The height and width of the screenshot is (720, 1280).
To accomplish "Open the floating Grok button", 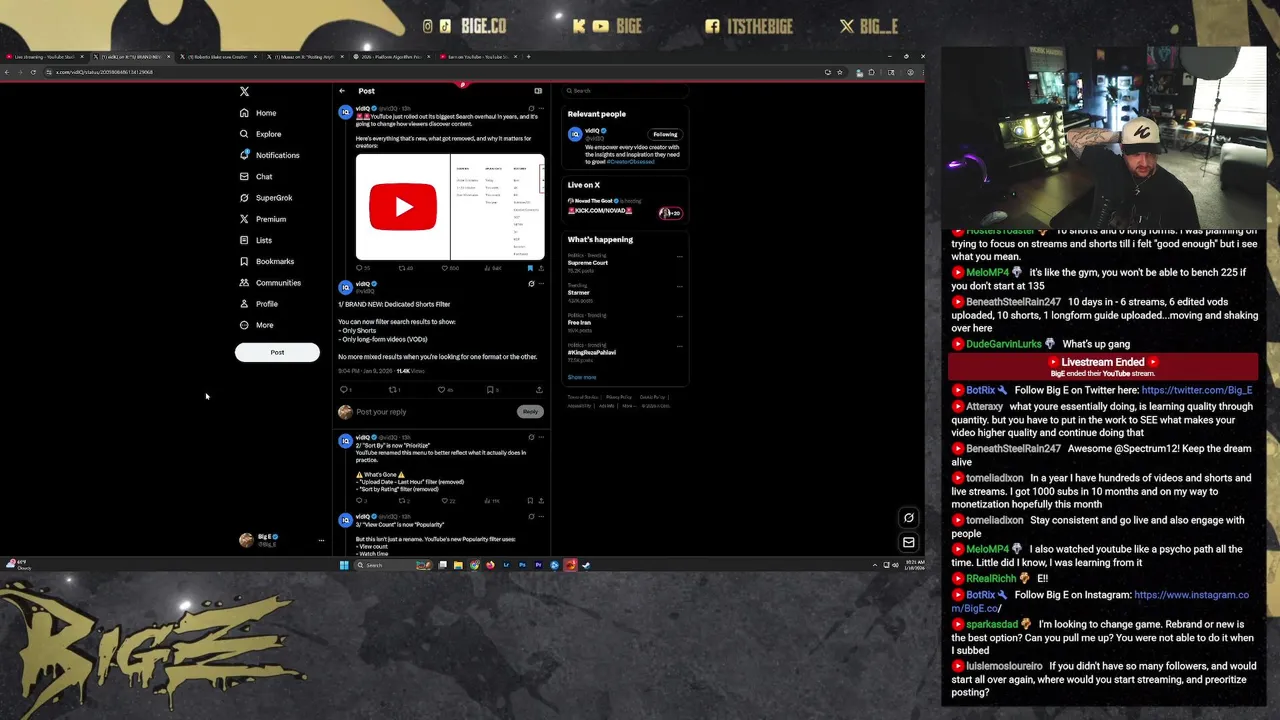I will [909, 518].
